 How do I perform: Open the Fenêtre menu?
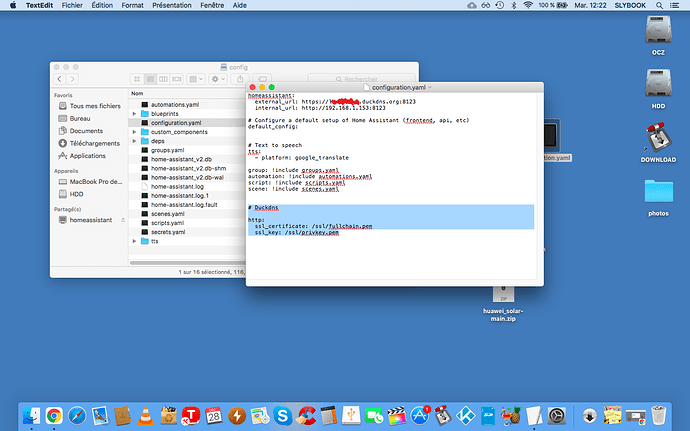pyautogui.click(x=212, y=5)
